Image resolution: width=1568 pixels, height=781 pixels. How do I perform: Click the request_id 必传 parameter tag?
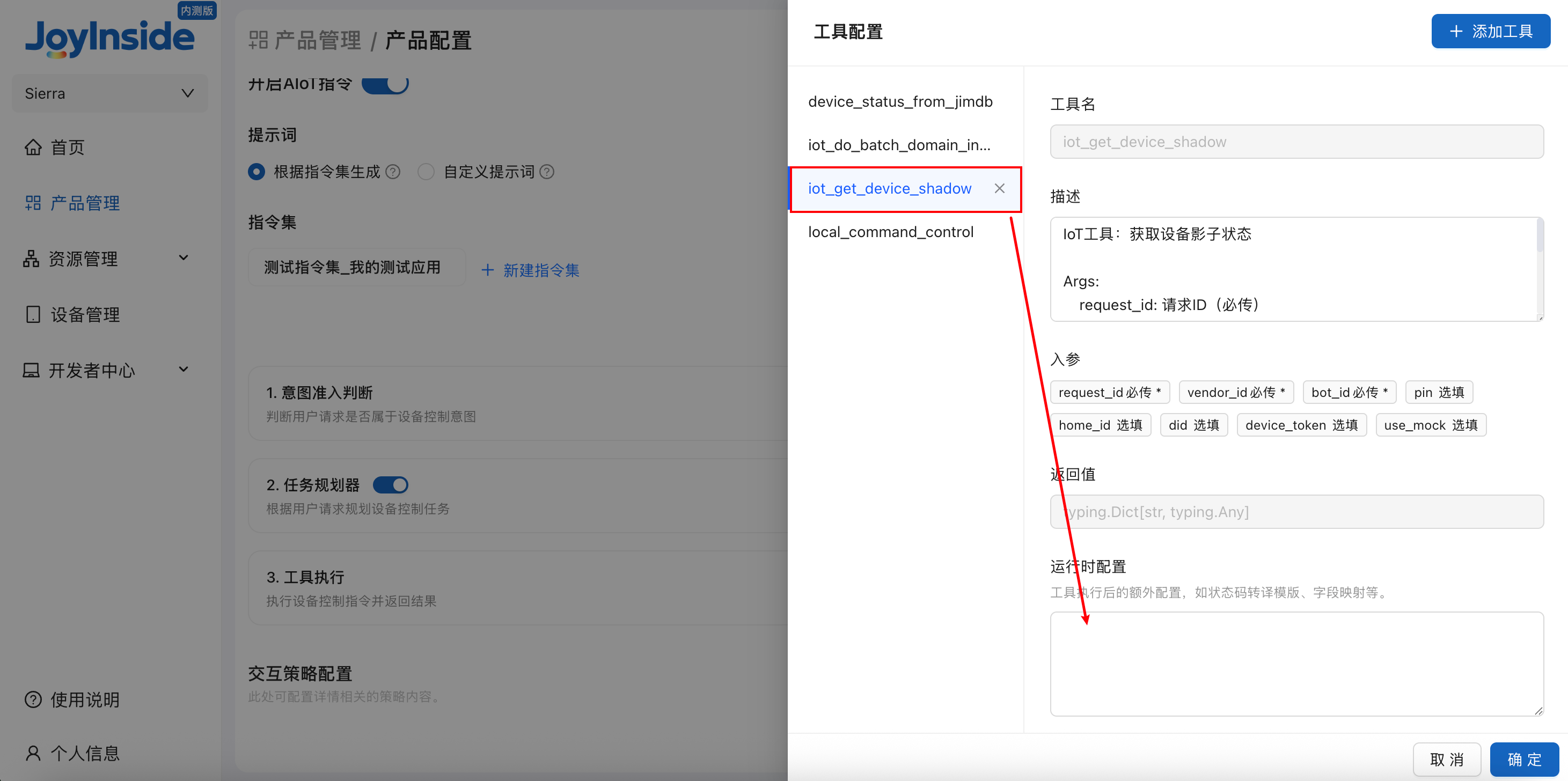click(x=1110, y=392)
